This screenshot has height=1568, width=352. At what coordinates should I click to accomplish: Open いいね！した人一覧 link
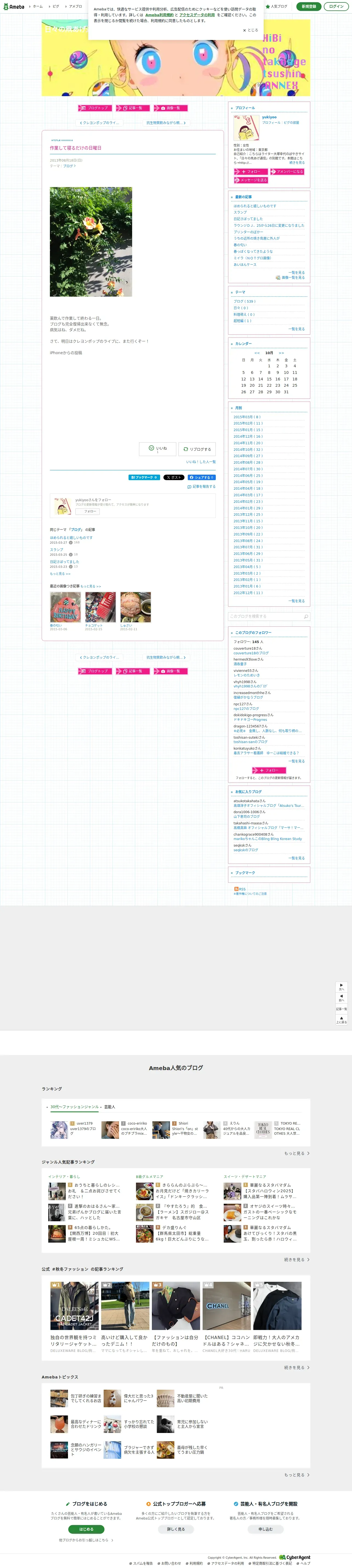point(201,462)
